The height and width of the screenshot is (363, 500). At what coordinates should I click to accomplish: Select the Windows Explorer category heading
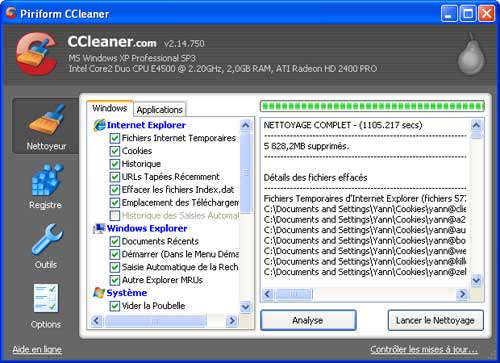pos(147,229)
